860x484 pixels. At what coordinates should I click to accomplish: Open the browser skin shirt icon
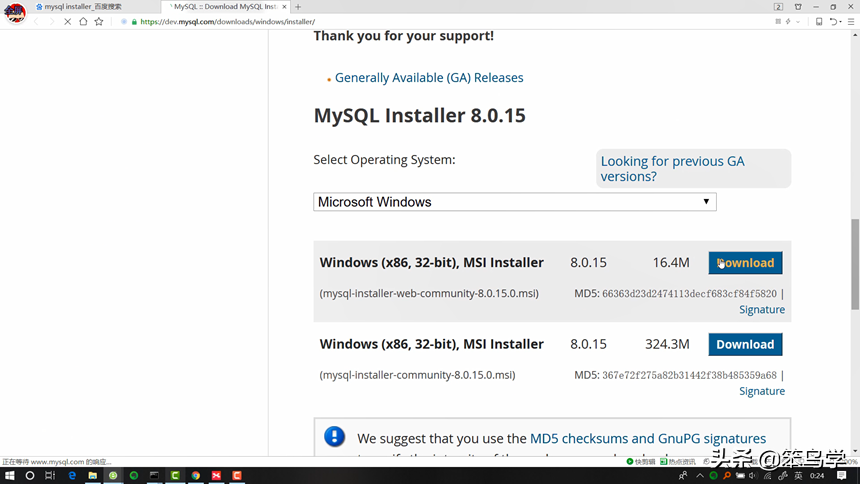tap(798, 7)
